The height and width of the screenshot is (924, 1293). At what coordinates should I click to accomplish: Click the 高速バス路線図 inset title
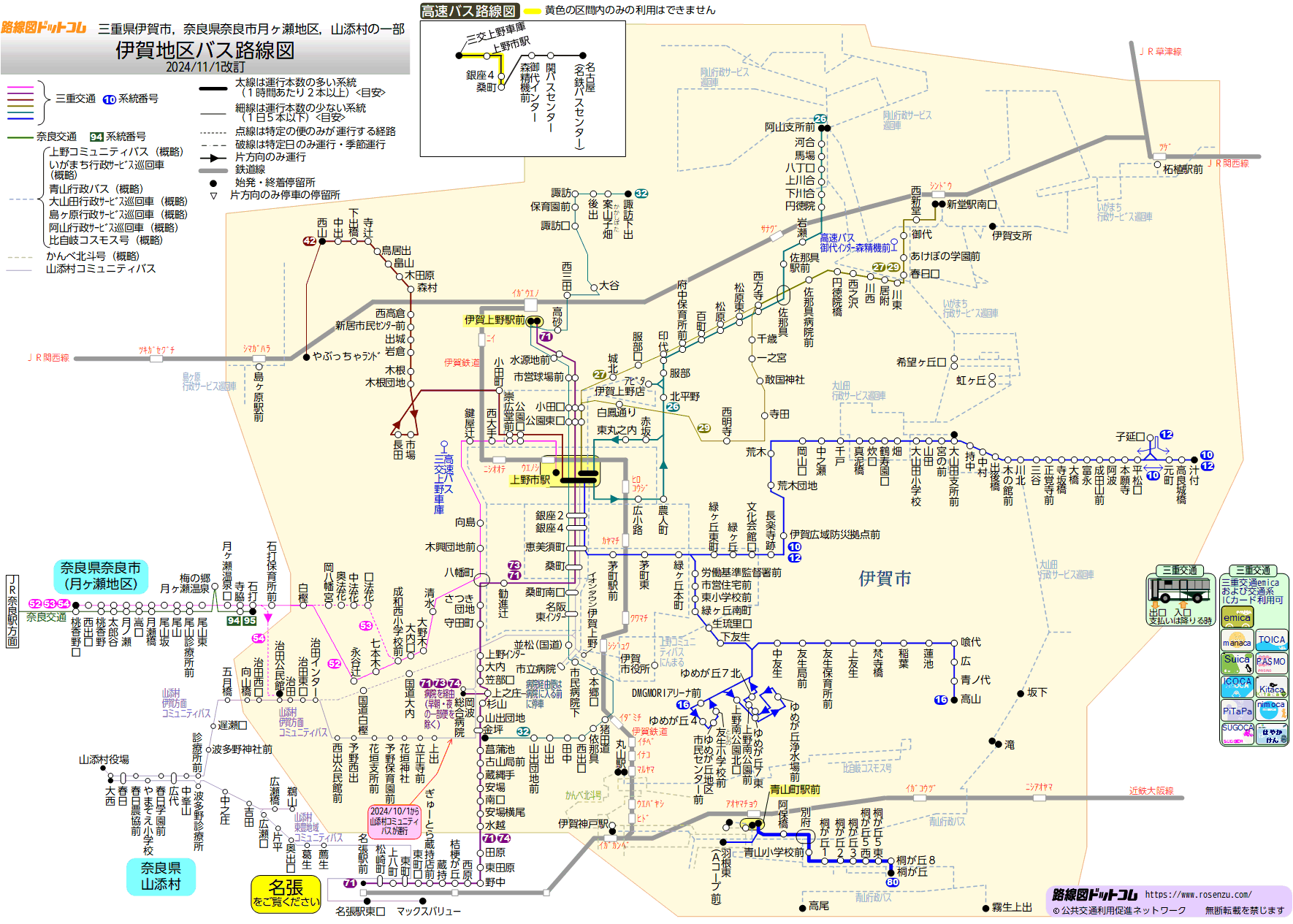pyautogui.click(x=468, y=11)
